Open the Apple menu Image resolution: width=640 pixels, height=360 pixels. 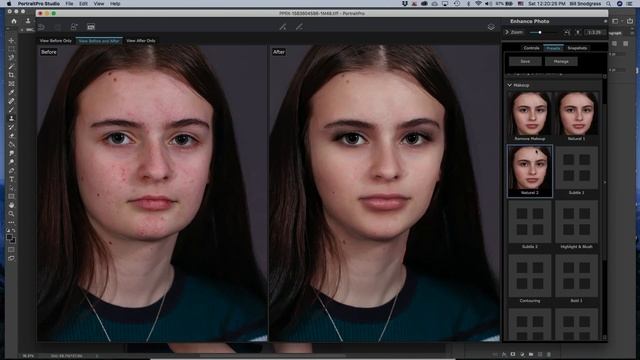tap(9, 3)
